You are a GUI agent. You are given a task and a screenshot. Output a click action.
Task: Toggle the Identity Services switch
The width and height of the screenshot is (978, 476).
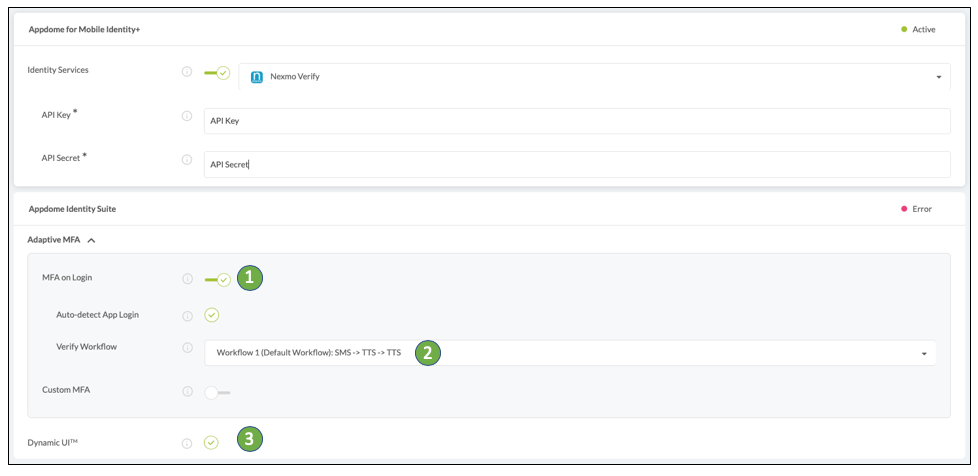tap(217, 72)
